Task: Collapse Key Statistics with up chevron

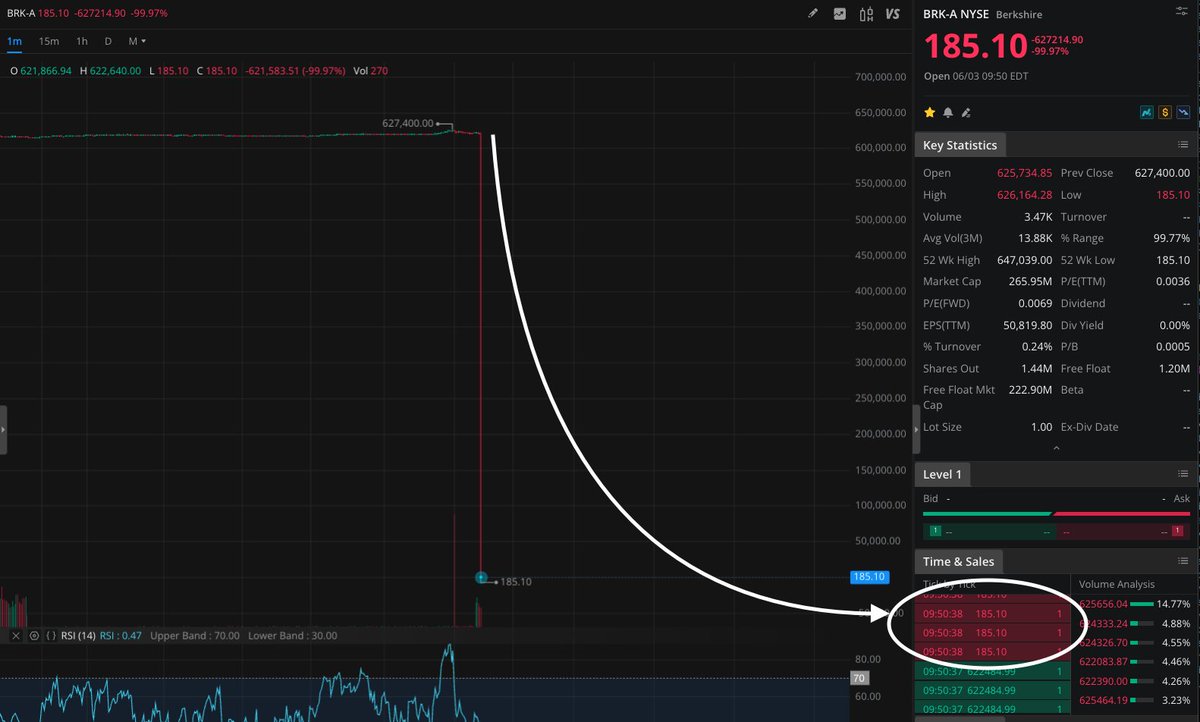Action: pos(1056,449)
